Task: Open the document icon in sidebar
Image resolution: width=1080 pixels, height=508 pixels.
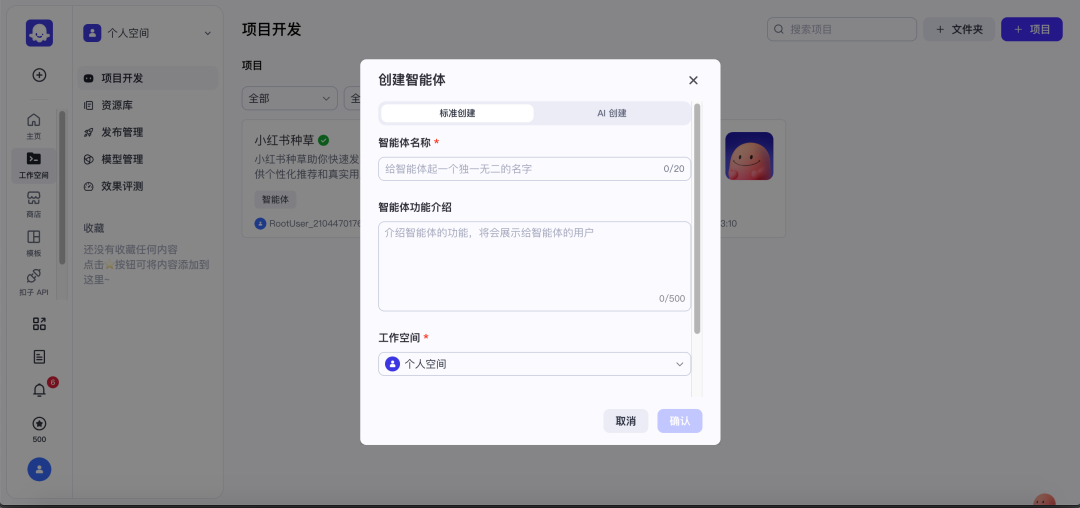Action: pos(39,357)
